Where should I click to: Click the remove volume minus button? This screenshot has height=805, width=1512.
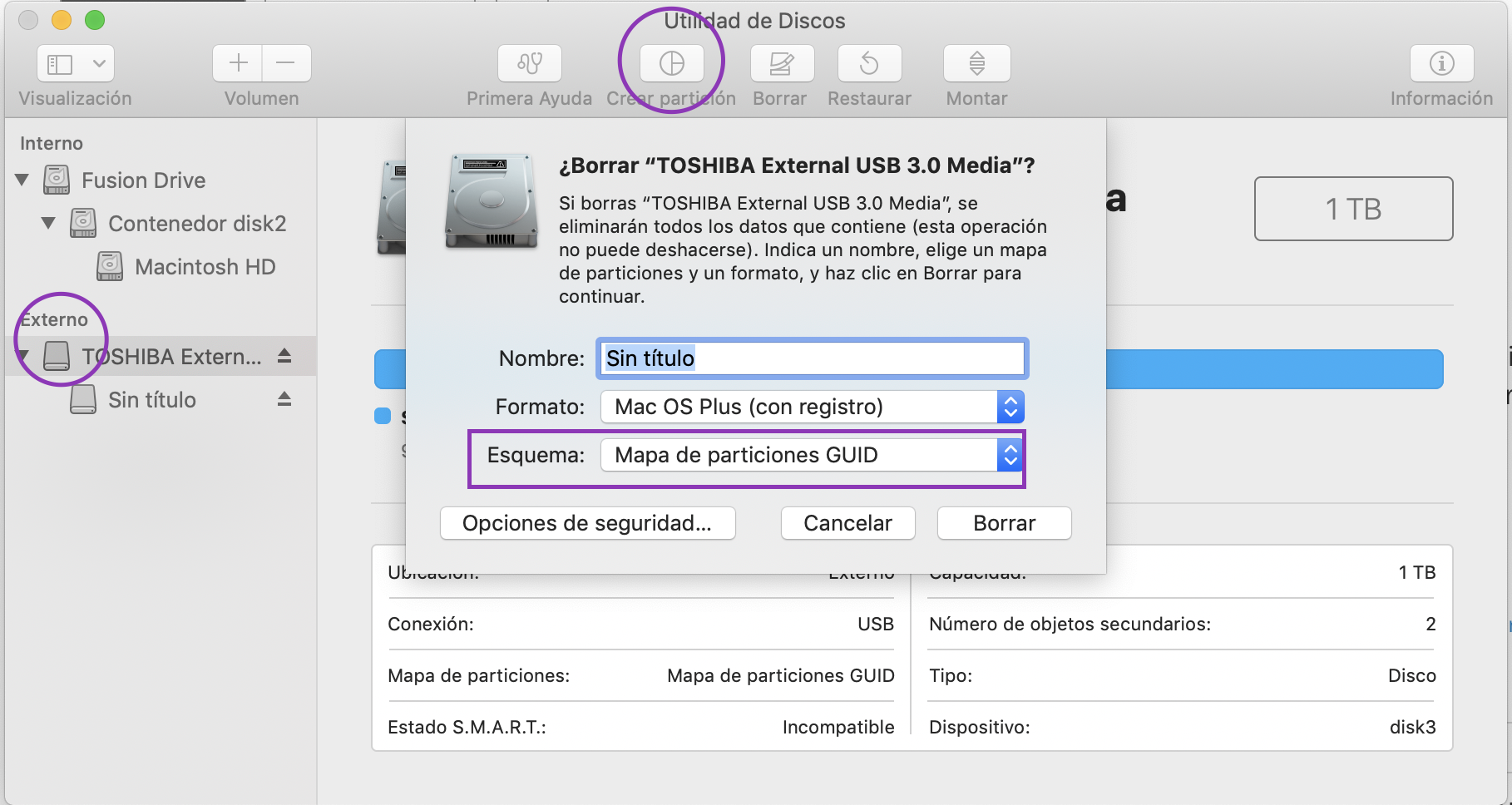tap(286, 63)
